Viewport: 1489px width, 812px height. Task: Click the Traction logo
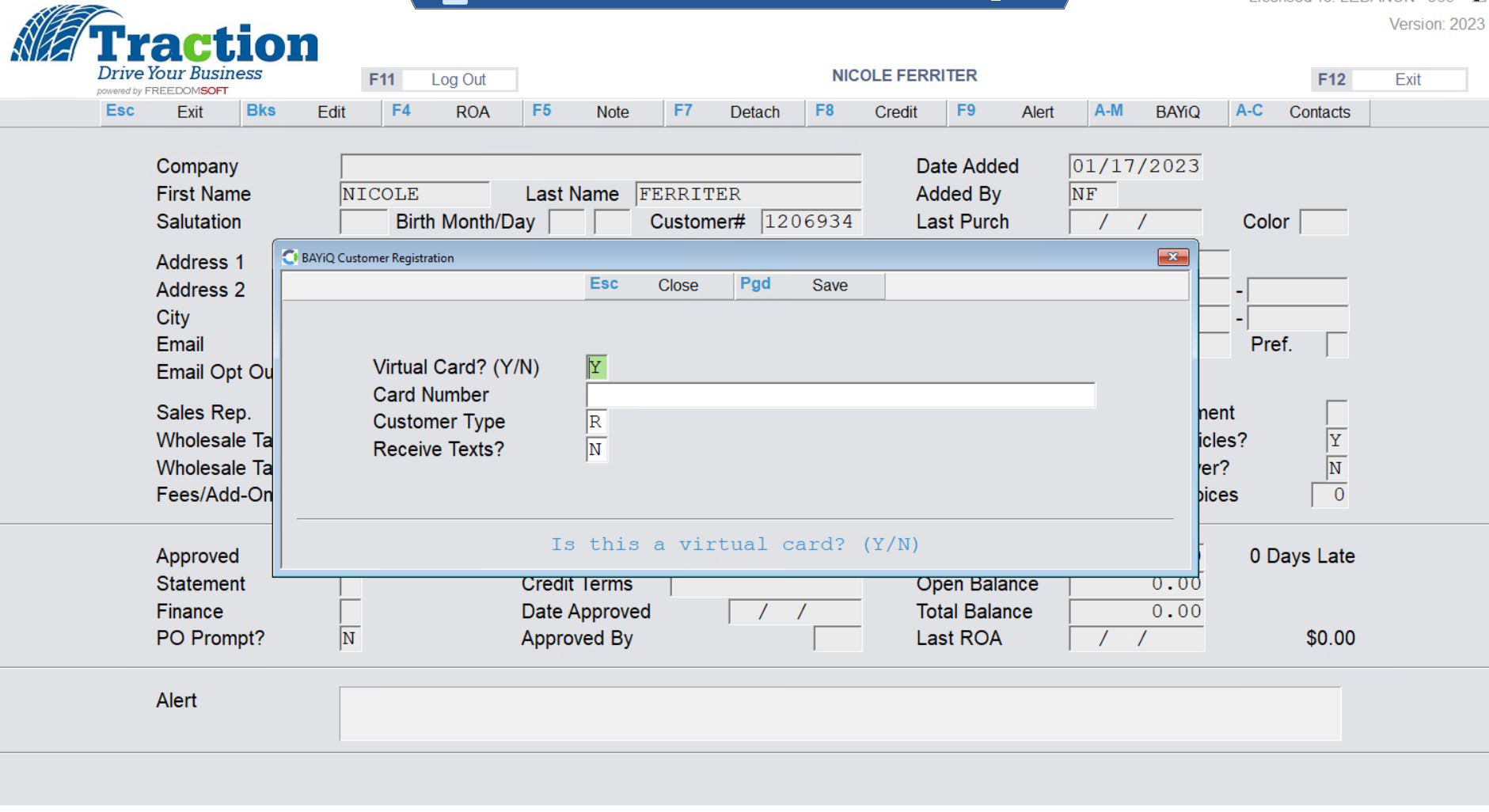(x=165, y=50)
